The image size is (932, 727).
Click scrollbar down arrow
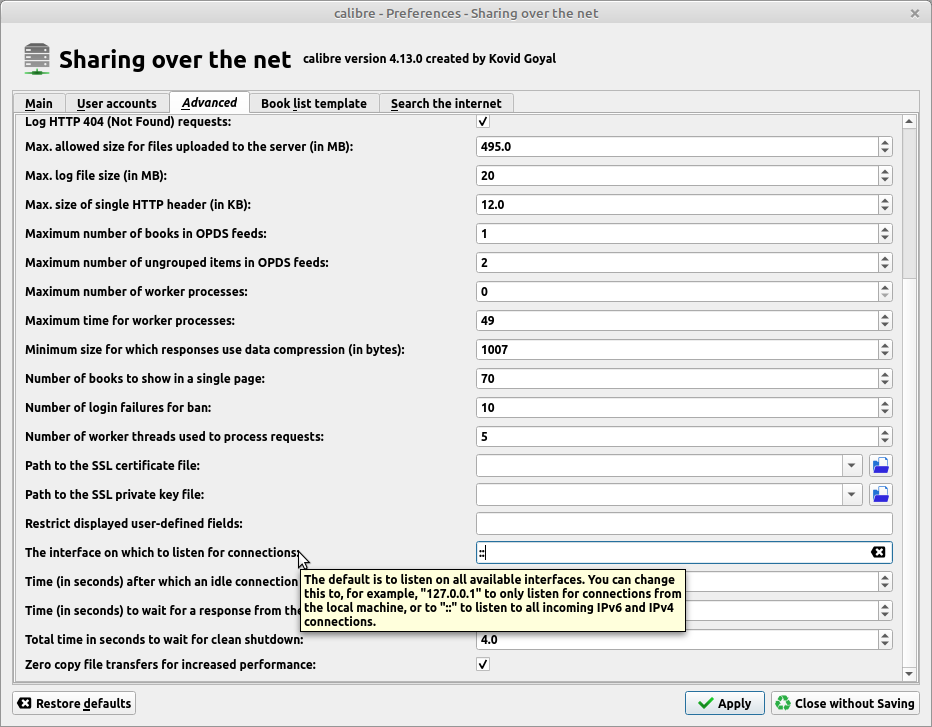(x=909, y=674)
